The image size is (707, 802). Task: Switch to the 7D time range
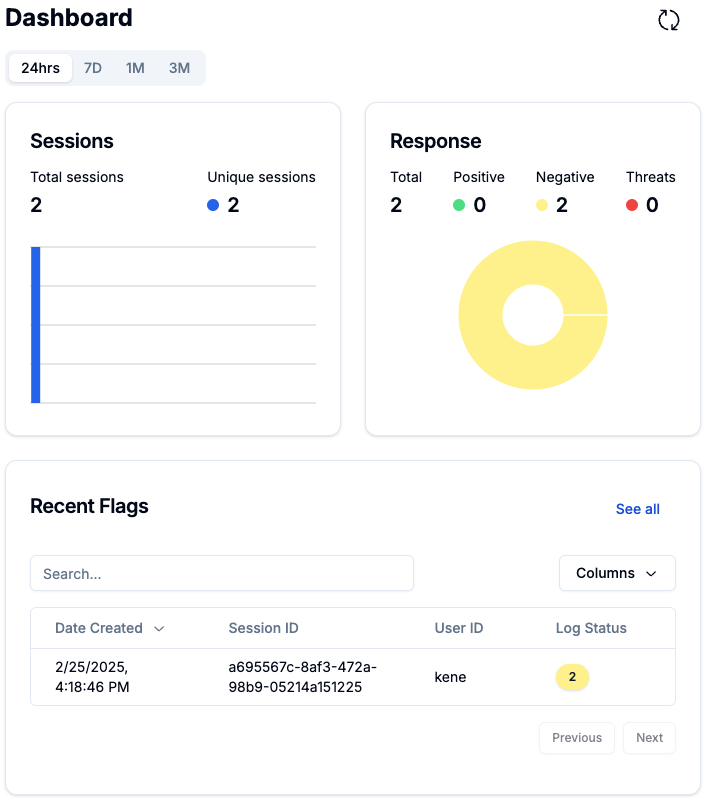tap(93, 68)
